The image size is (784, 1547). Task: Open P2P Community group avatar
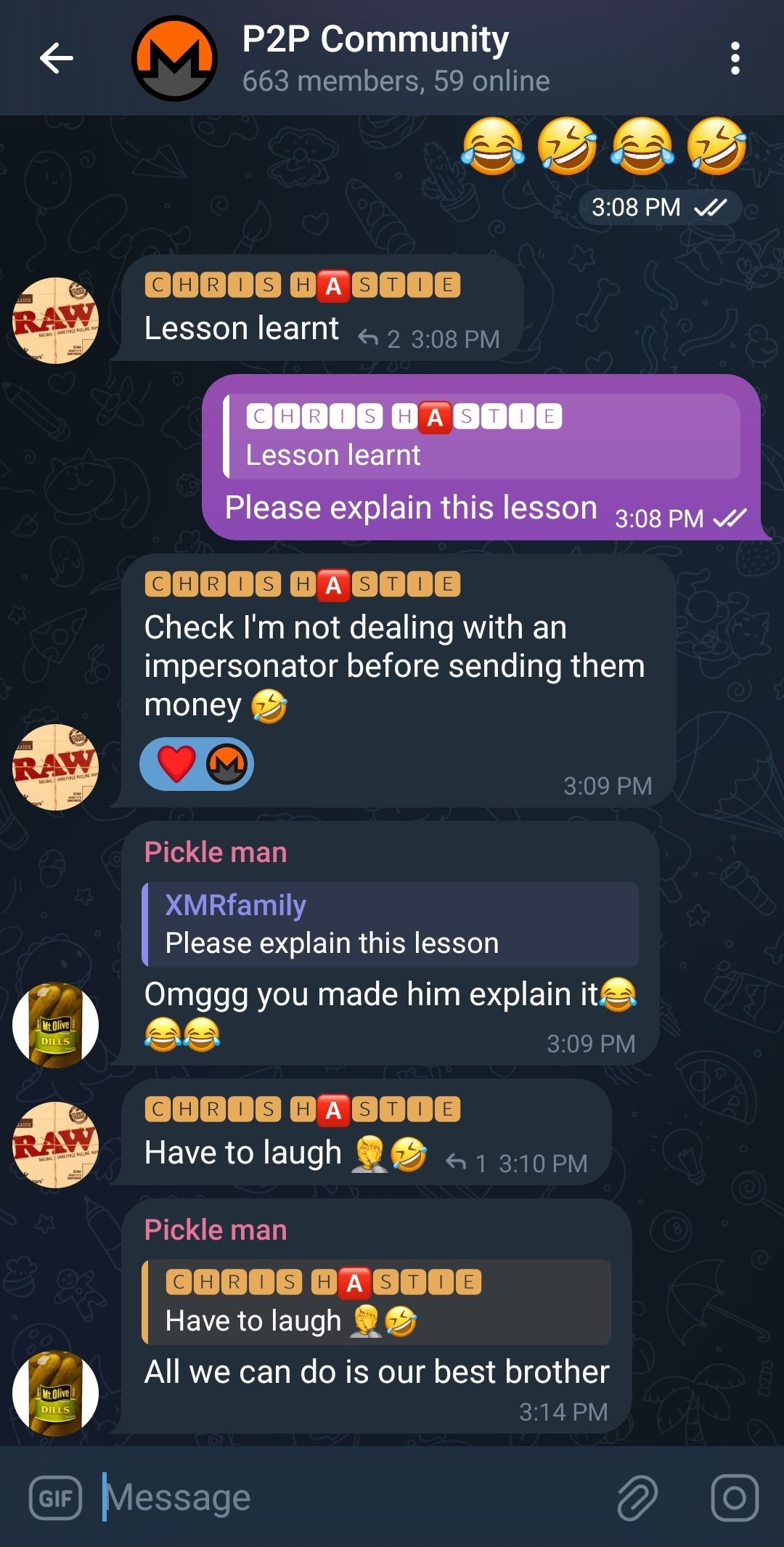point(174,58)
